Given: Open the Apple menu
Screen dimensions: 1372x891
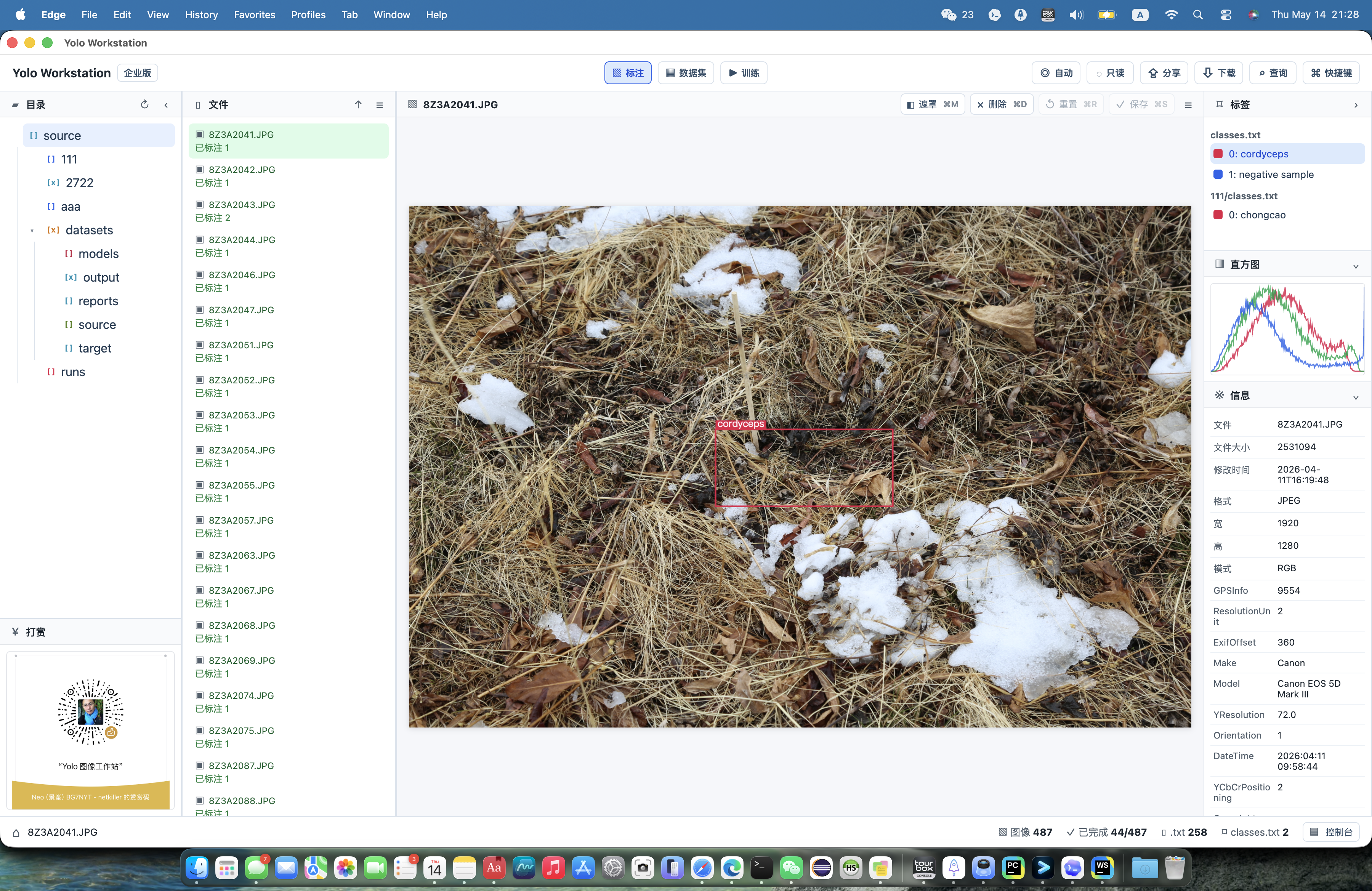Looking at the screenshot, I should [20, 14].
